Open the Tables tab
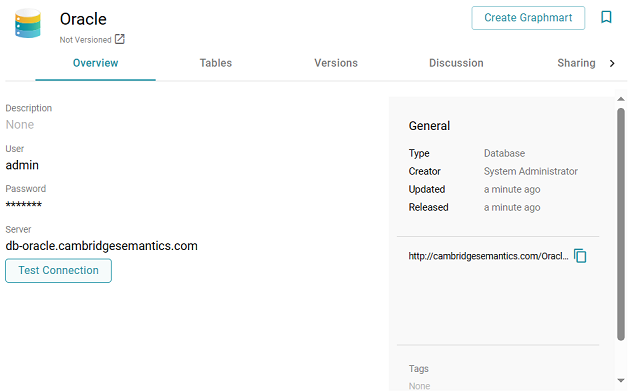The image size is (630, 392). click(x=216, y=63)
